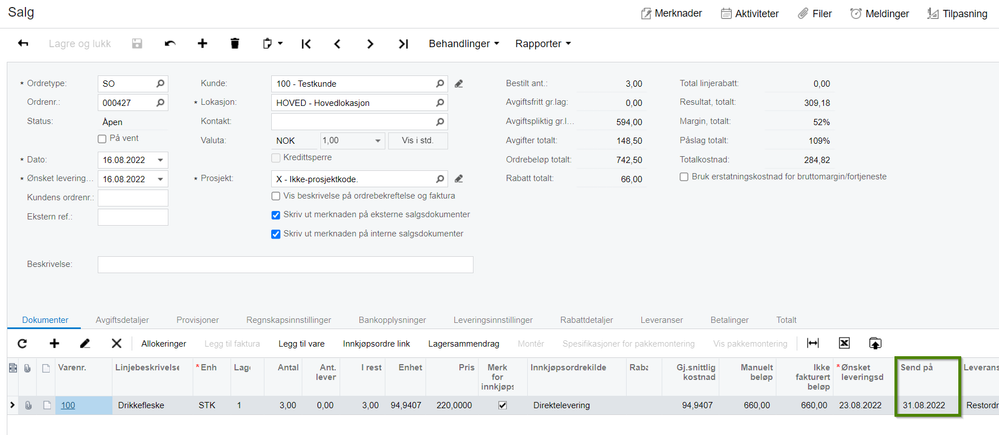The width and height of the screenshot is (999, 435).
Task: Toggle Bruk erstatningskostnad for bruttomargin checkbox
Action: (x=684, y=176)
